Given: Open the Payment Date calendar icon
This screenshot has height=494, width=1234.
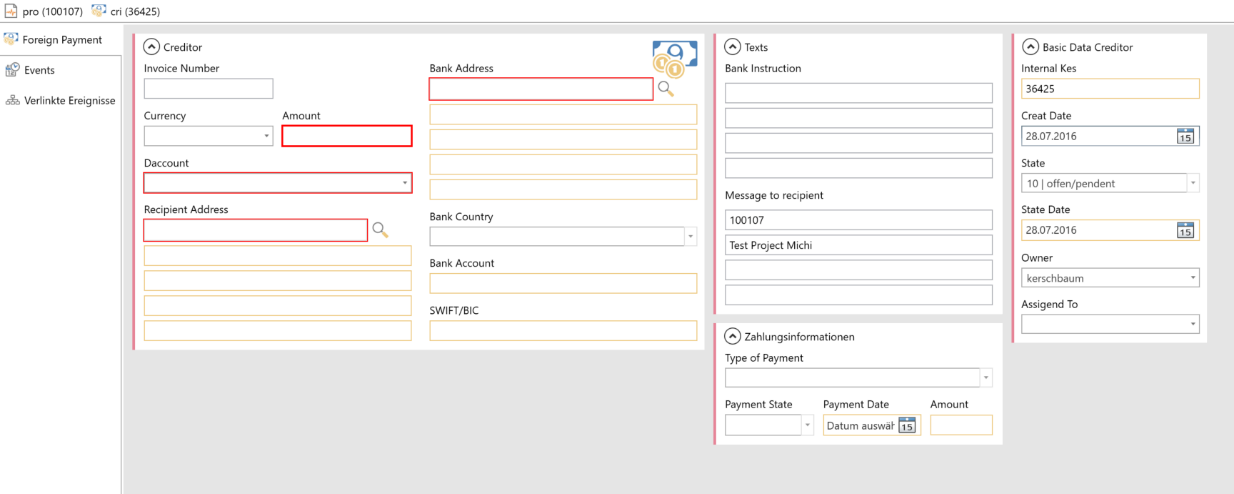Looking at the screenshot, I should click(907, 425).
